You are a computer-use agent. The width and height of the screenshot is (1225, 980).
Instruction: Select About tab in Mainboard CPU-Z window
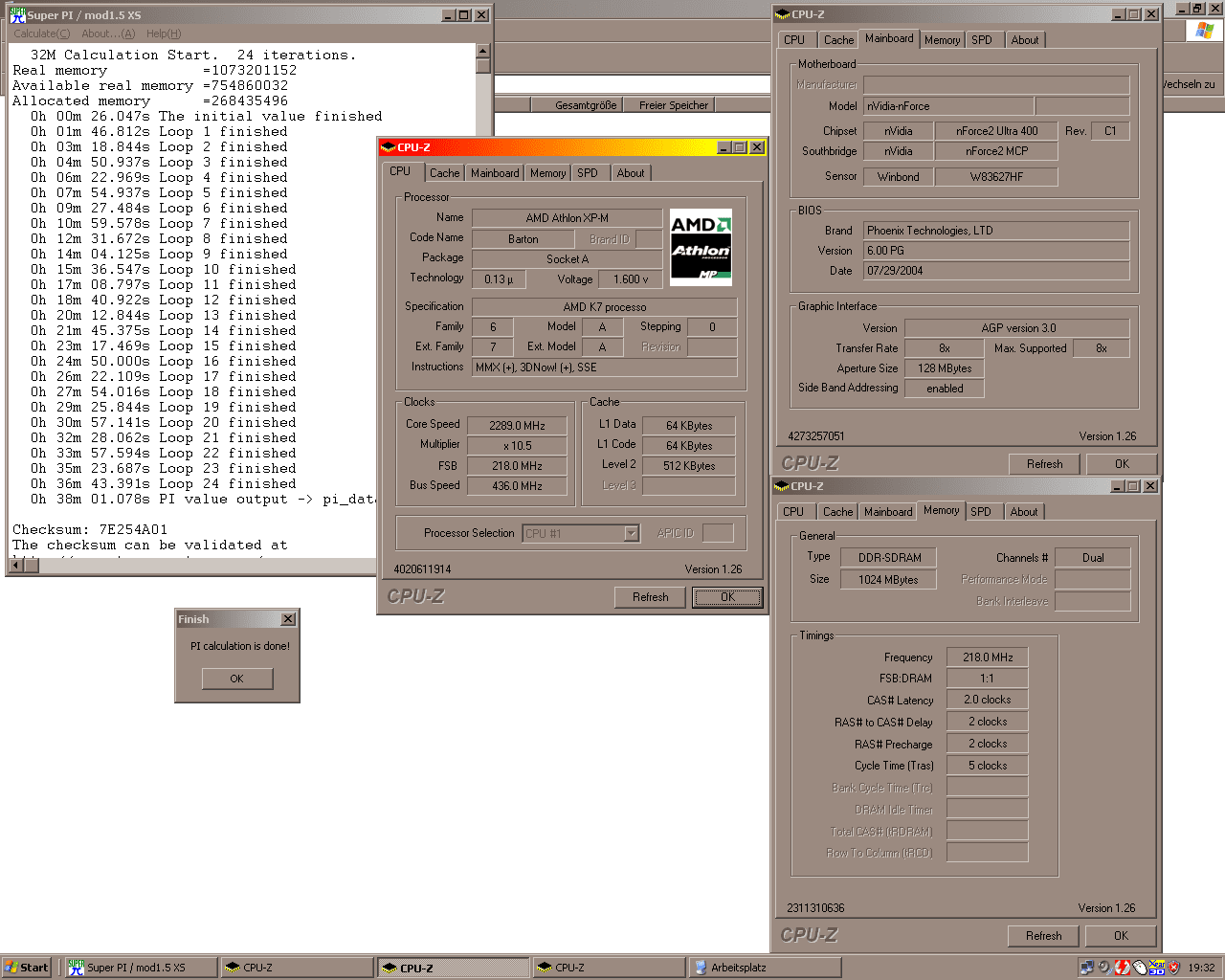(x=1025, y=40)
